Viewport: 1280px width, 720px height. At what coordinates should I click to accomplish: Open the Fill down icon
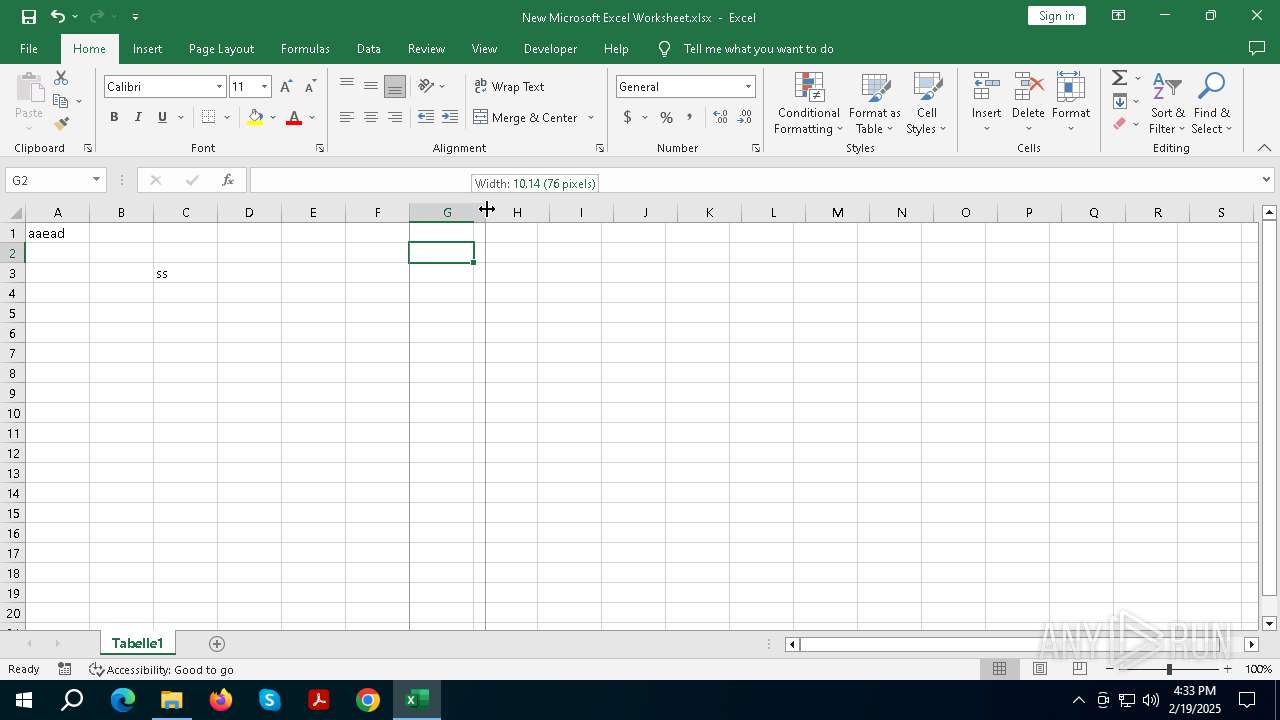click(x=1120, y=101)
